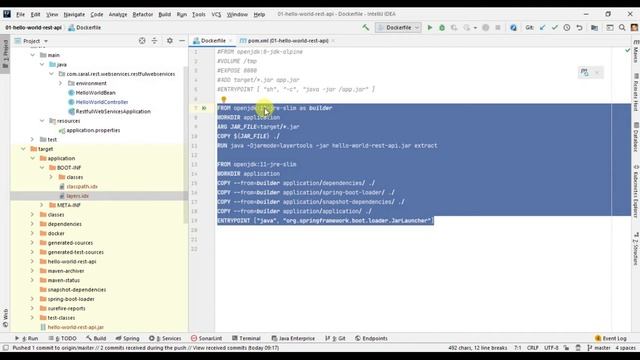Run the Dockerfile configuration
Image resolution: width=640 pixels, height=360 pixels.
click(429, 27)
